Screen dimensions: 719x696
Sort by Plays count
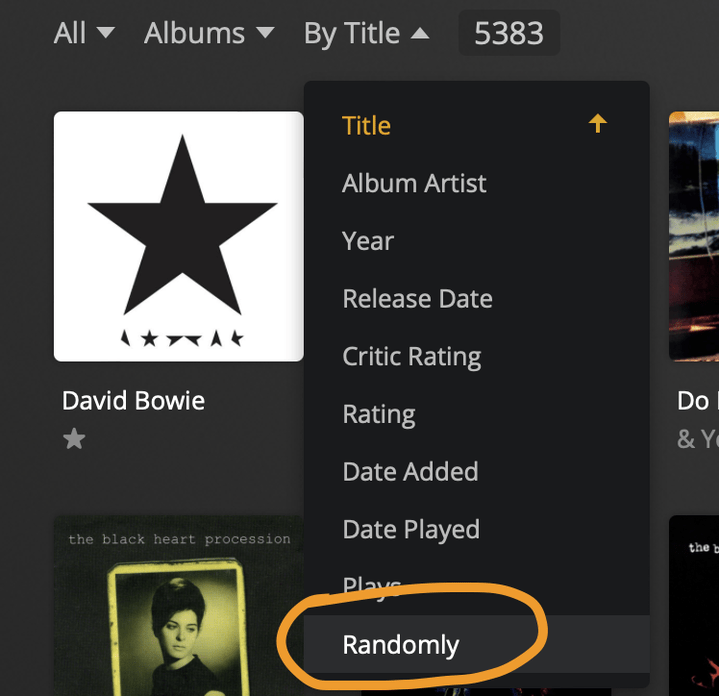point(372,585)
